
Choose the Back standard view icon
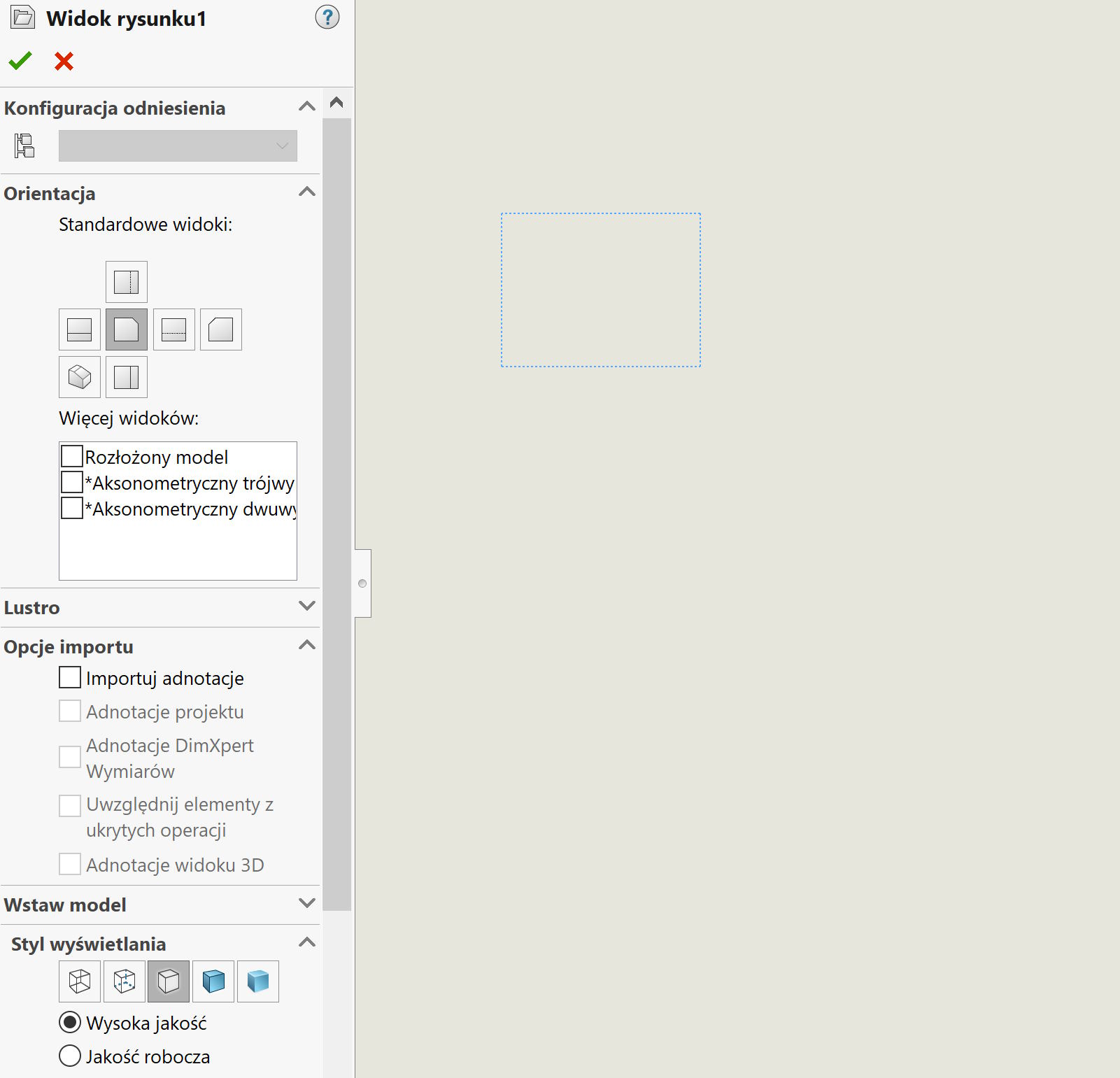(220, 329)
